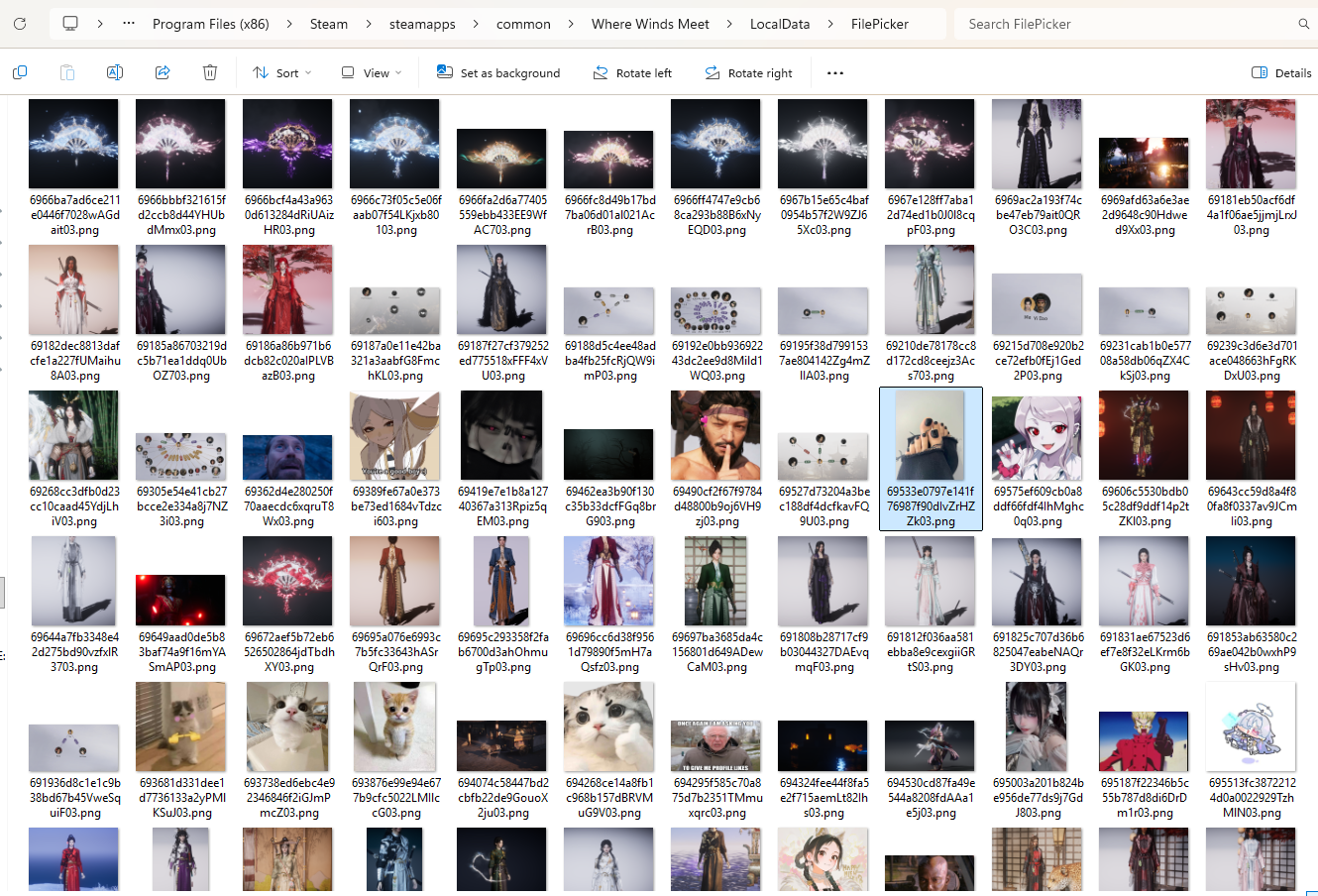Click file name starting 69182dec8813daf
The height and width of the screenshot is (896, 1318).
tap(74, 361)
